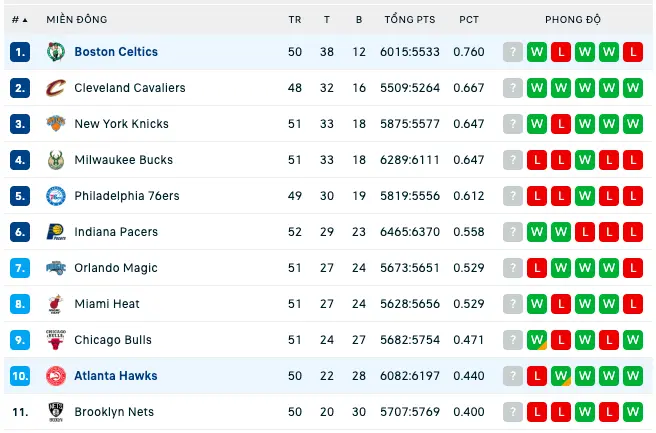Open the Philadelphia 76ers logo
The width and height of the screenshot is (656, 433).
pos(56,196)
